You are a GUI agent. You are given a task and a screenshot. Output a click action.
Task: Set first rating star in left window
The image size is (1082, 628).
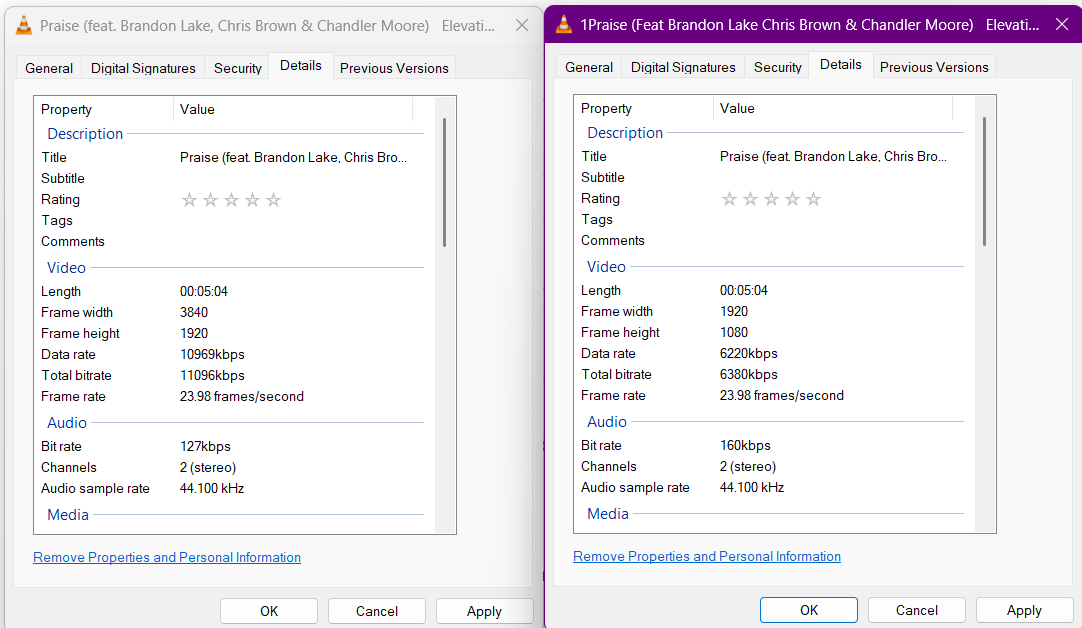(x=189, y=200)
